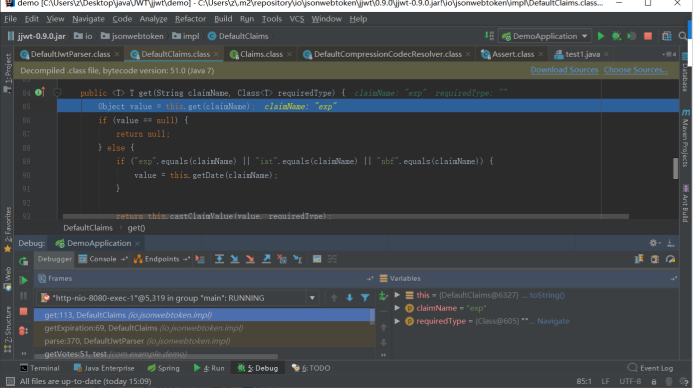The height and width of the screenshot is (388, 693).
Task: Open Project Structure icon in top toolbar
Action: pyautogui.click(x=666, y=36)
